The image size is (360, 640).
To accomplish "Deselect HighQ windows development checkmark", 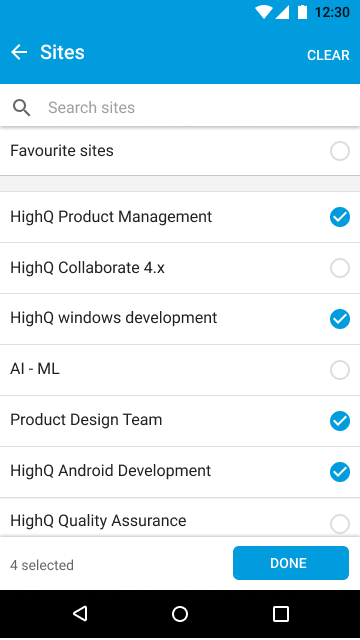I will tap(340, 319).
